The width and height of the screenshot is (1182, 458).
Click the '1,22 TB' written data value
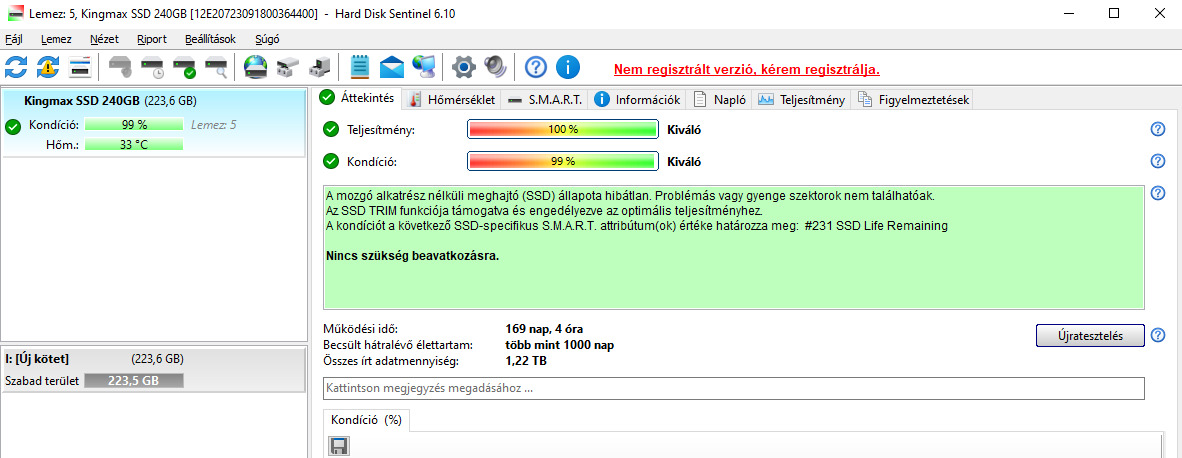(x=526, y=361)
